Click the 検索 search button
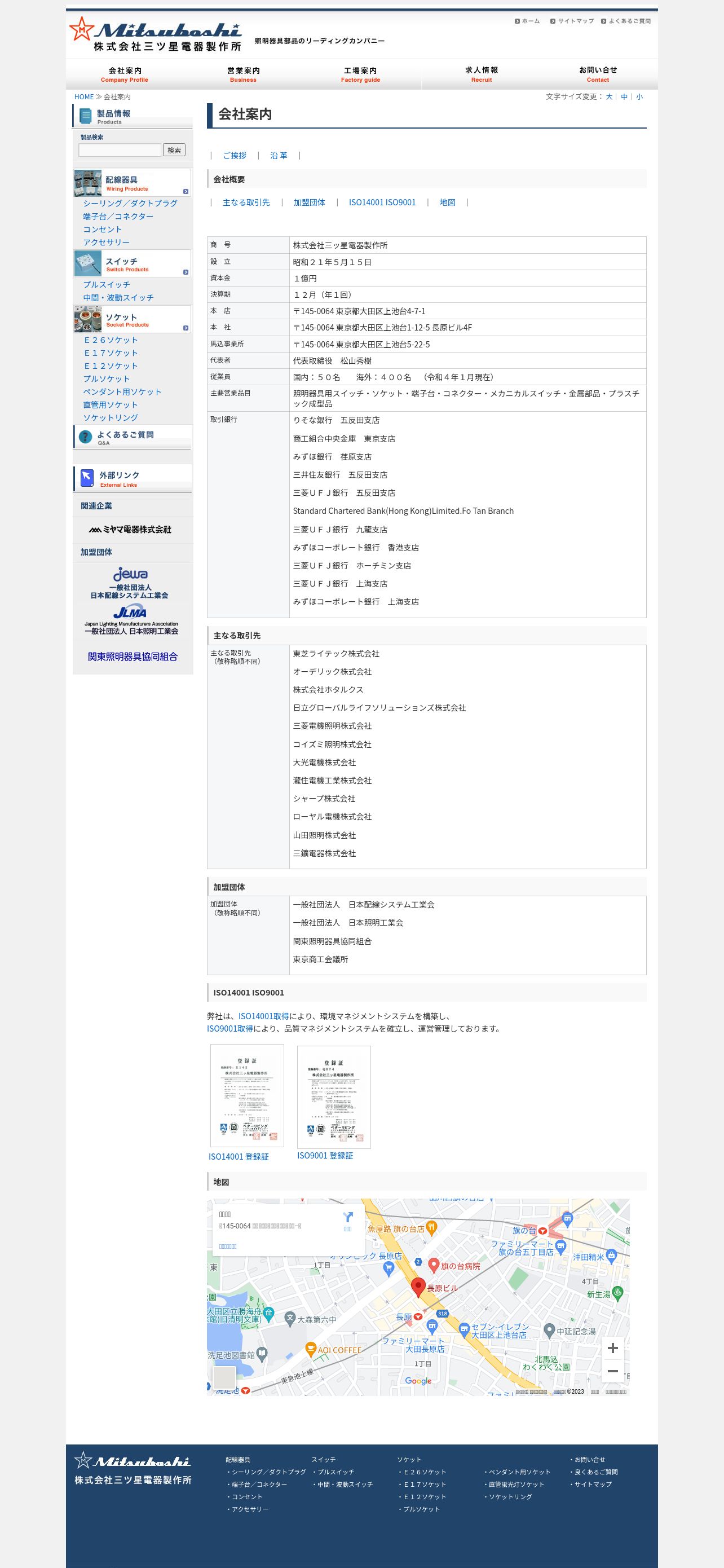This screenshot has height=1568, width=724. click(x=174, y=151)
